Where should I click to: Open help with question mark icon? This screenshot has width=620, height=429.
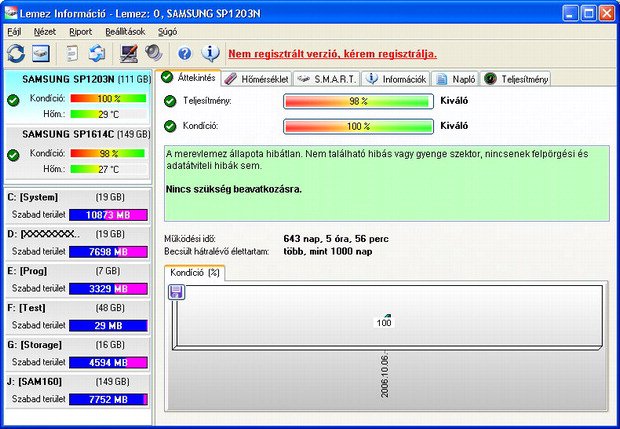click(184, 53)
